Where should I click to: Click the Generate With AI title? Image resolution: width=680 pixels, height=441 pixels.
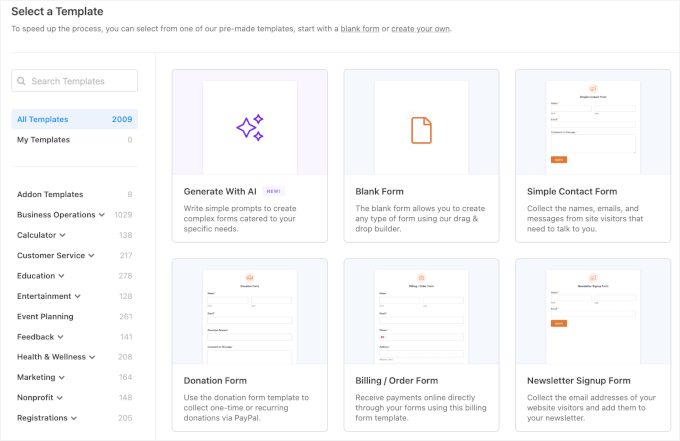220,191
